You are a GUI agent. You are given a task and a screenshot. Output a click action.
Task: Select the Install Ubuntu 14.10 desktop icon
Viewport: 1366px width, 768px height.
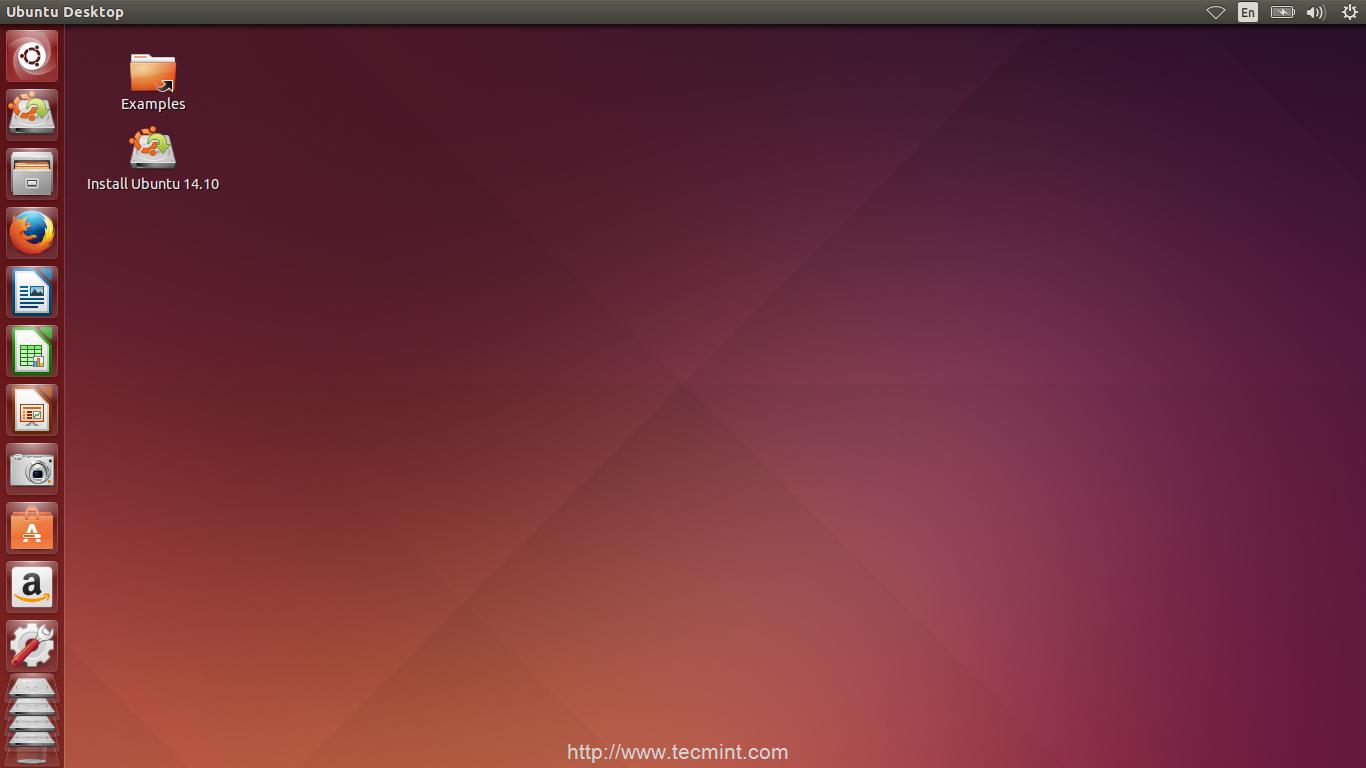tap(153, 160)
